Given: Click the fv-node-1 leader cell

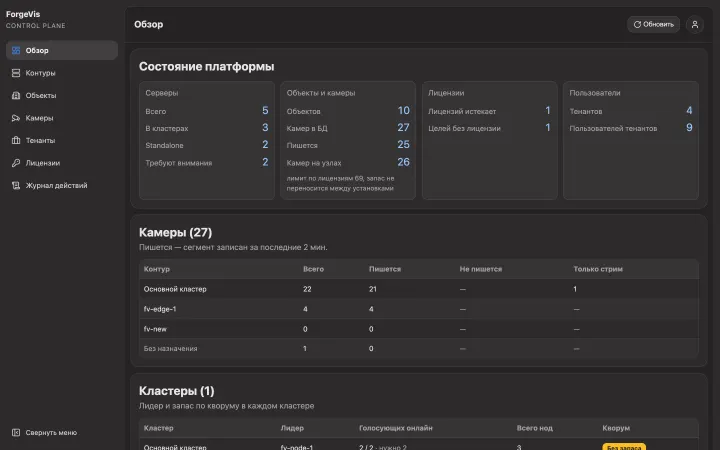Looking at the screenshot, I should tap(297, 447).
